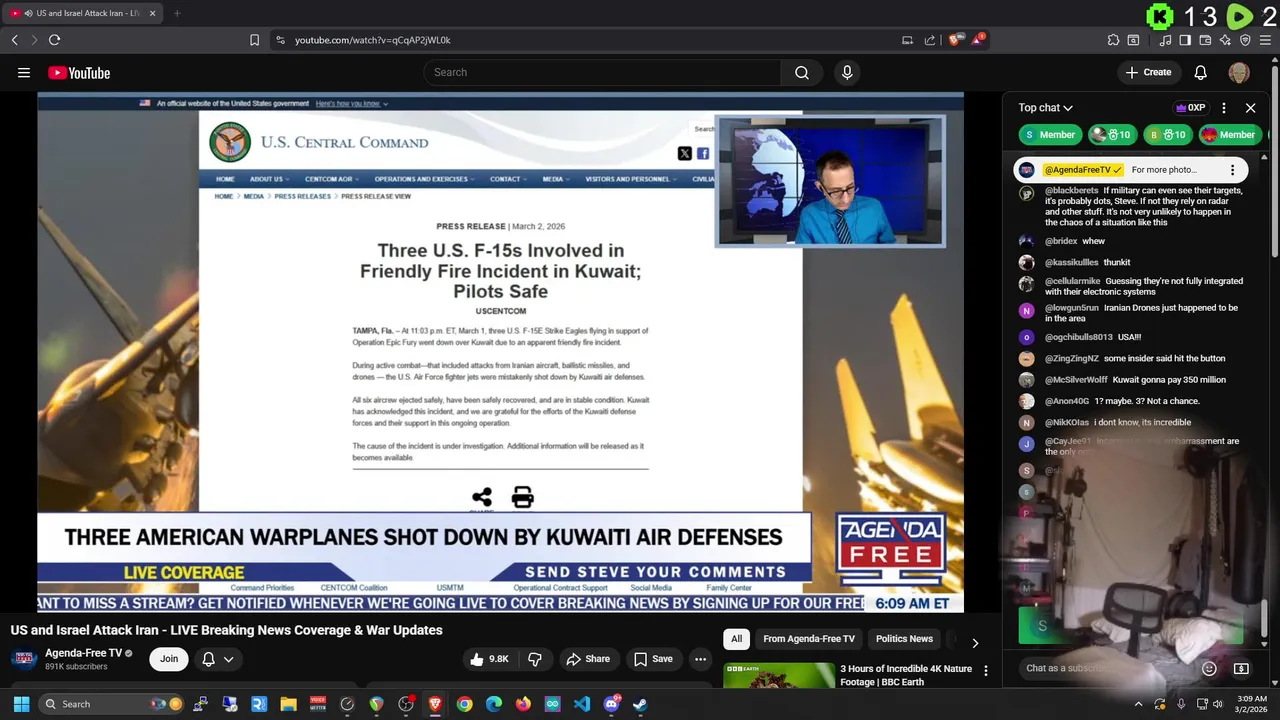Open Brave Leo AI sparkle icon
Viewport: 1280px width, 720px height.
(1225, 40)
